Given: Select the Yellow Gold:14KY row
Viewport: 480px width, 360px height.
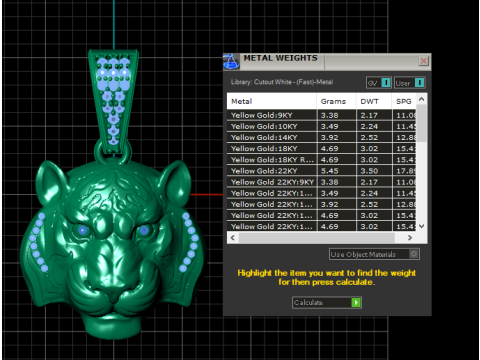Looking at the screenshot, I should pyautogui.click(x=321, y=137).
